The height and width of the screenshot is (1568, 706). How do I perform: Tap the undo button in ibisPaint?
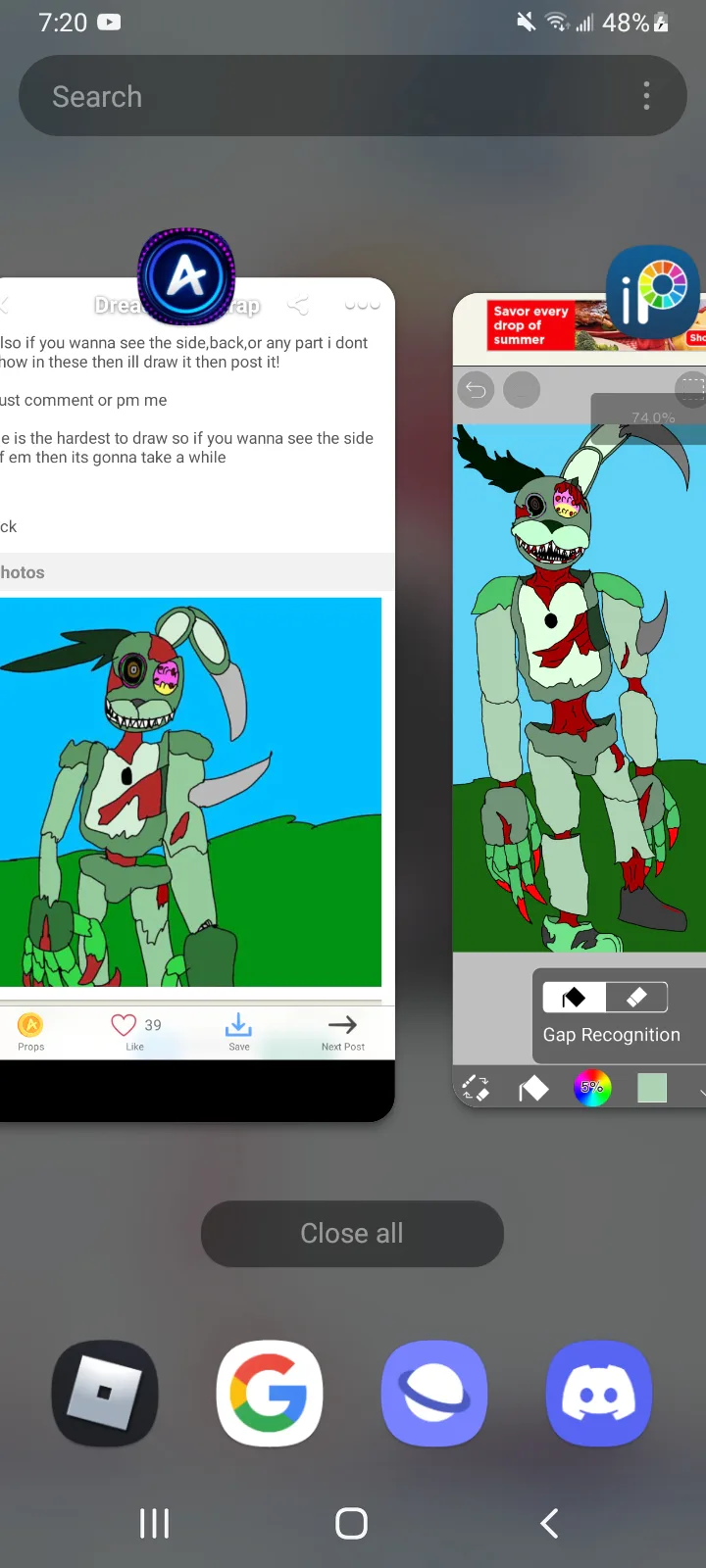pos(476,390)
